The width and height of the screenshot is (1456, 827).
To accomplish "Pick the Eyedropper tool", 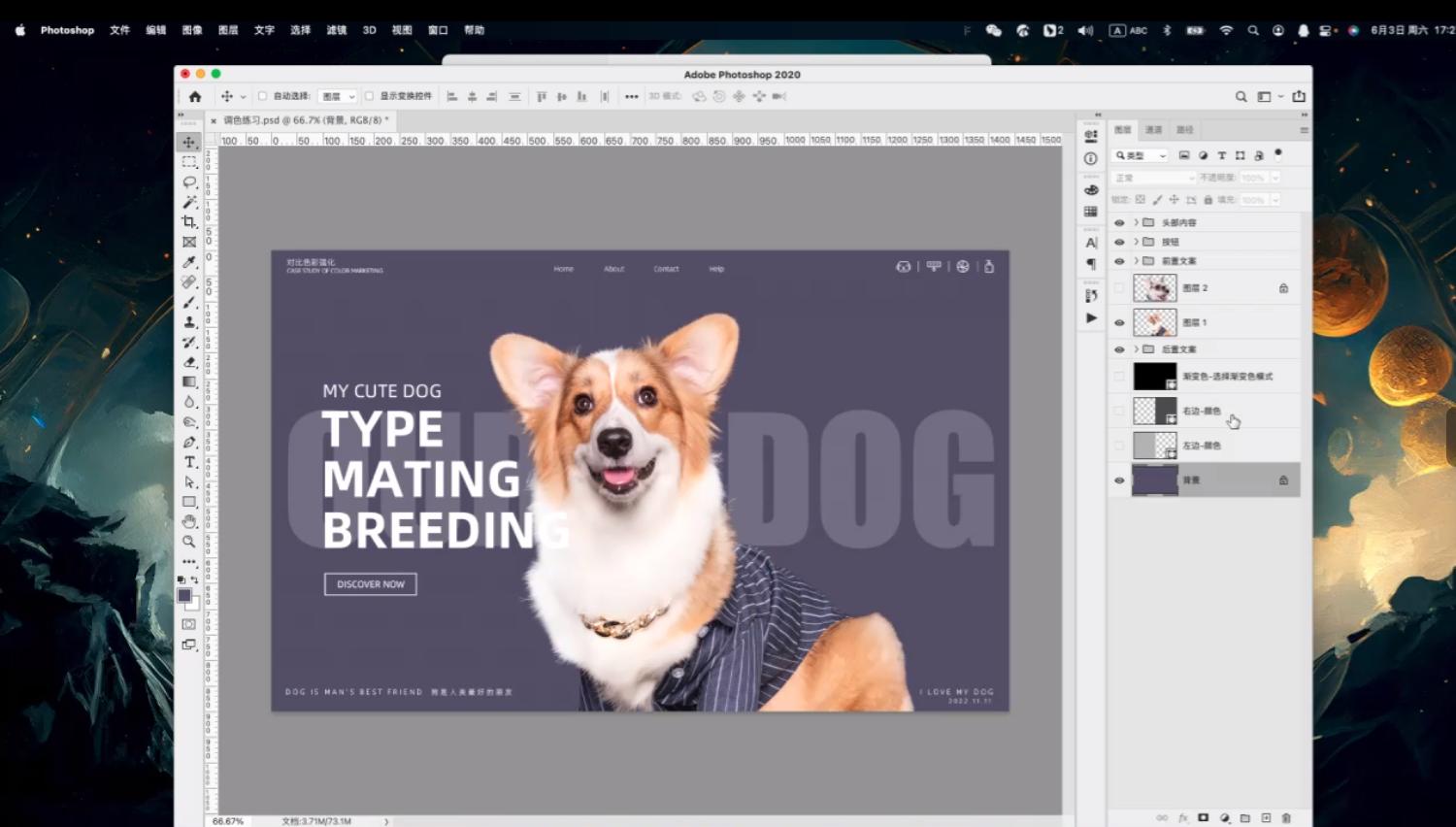I will [189, 262].
